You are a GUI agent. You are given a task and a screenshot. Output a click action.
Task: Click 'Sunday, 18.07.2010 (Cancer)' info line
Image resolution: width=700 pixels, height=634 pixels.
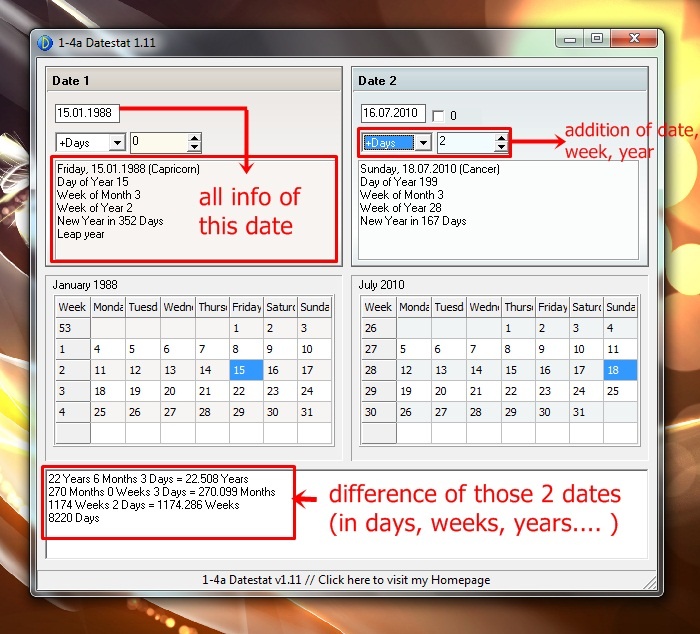click(430, 169)
